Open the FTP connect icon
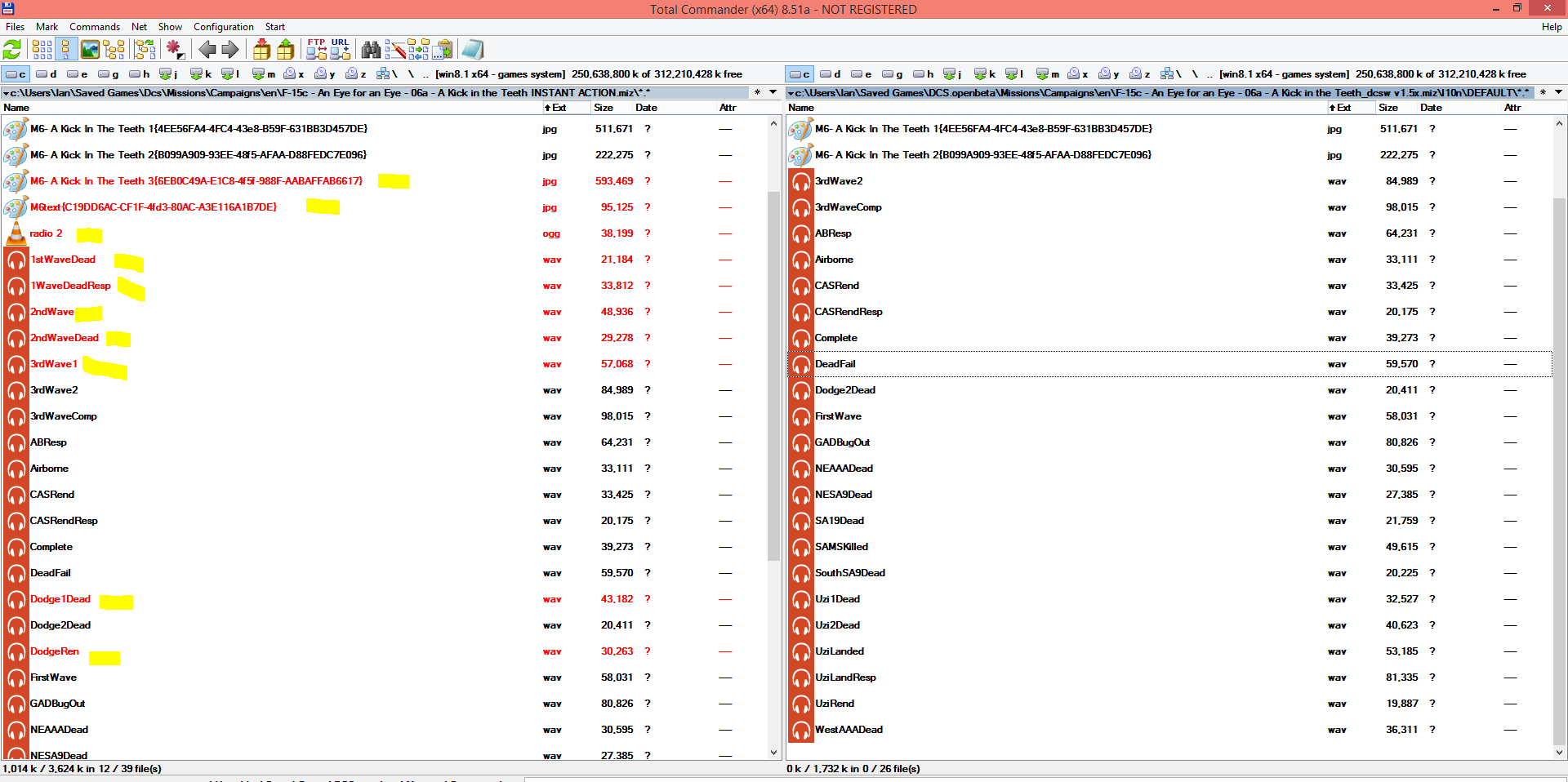1568x782 pixels. point(316,50)
